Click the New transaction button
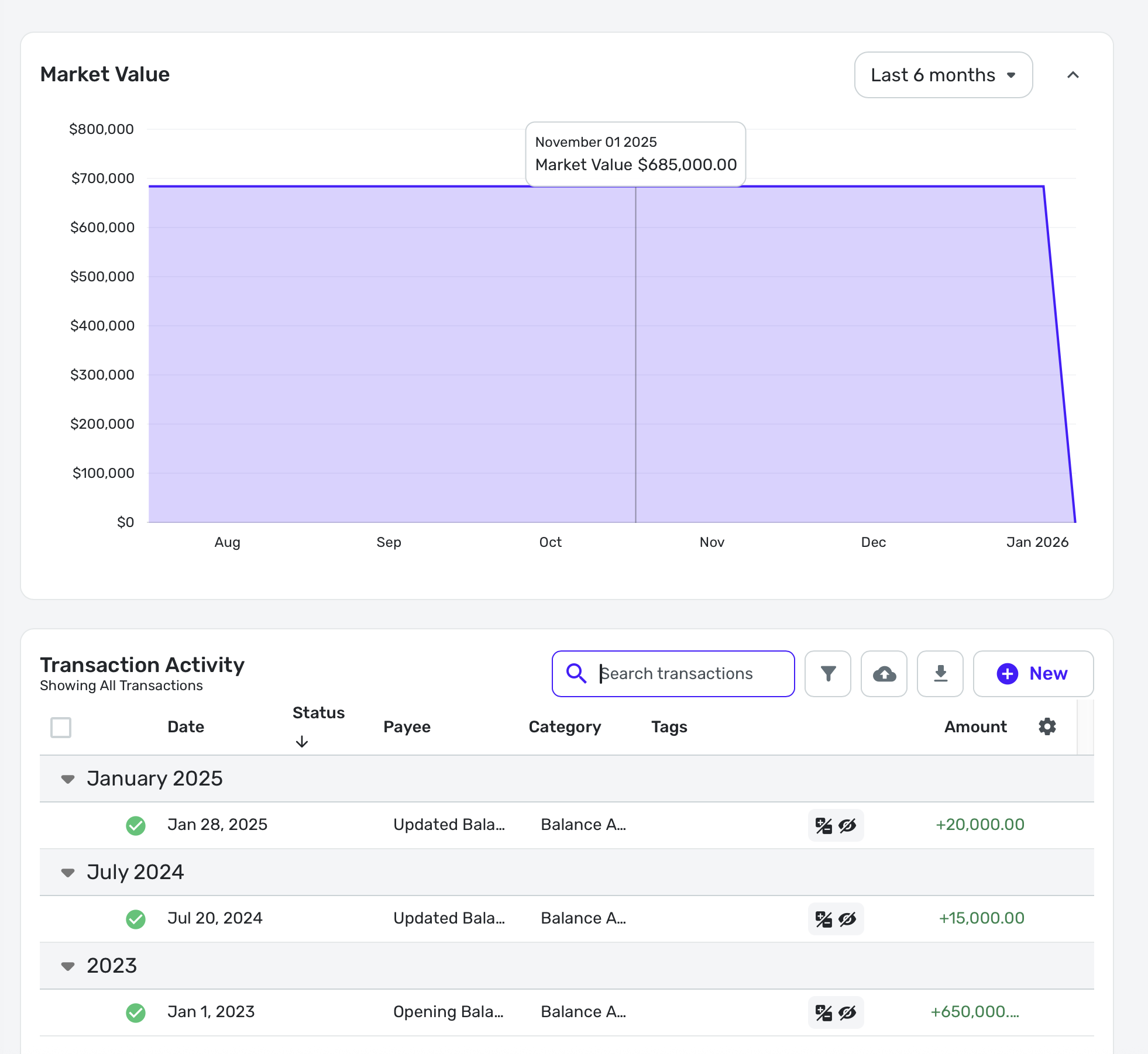 (x=1033, y=674)
